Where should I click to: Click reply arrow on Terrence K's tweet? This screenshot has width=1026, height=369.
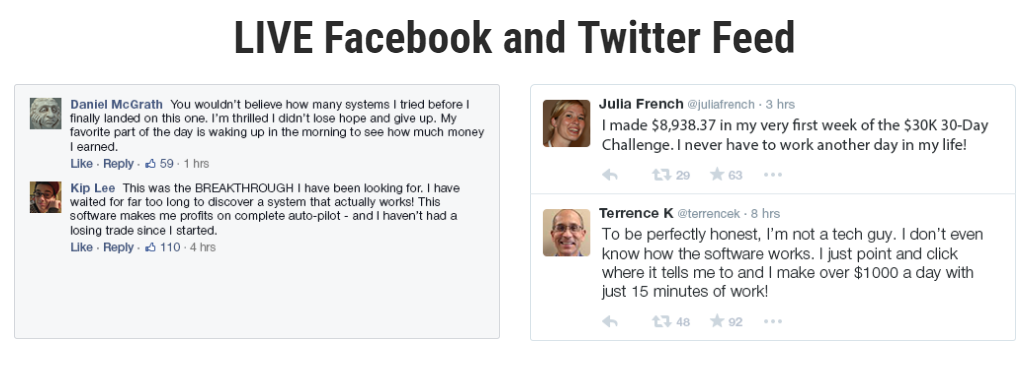pos(610,321)
